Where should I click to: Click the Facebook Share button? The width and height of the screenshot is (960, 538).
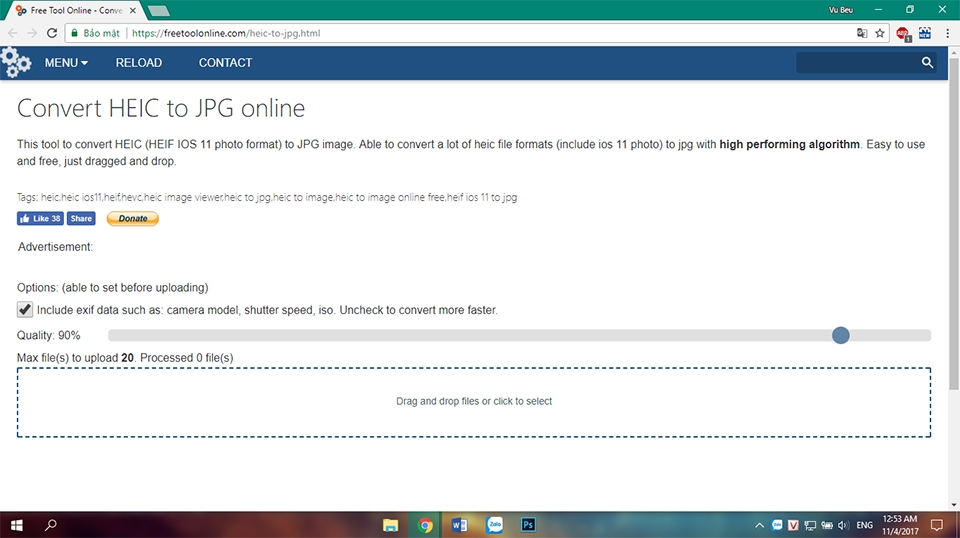(81, 219)
